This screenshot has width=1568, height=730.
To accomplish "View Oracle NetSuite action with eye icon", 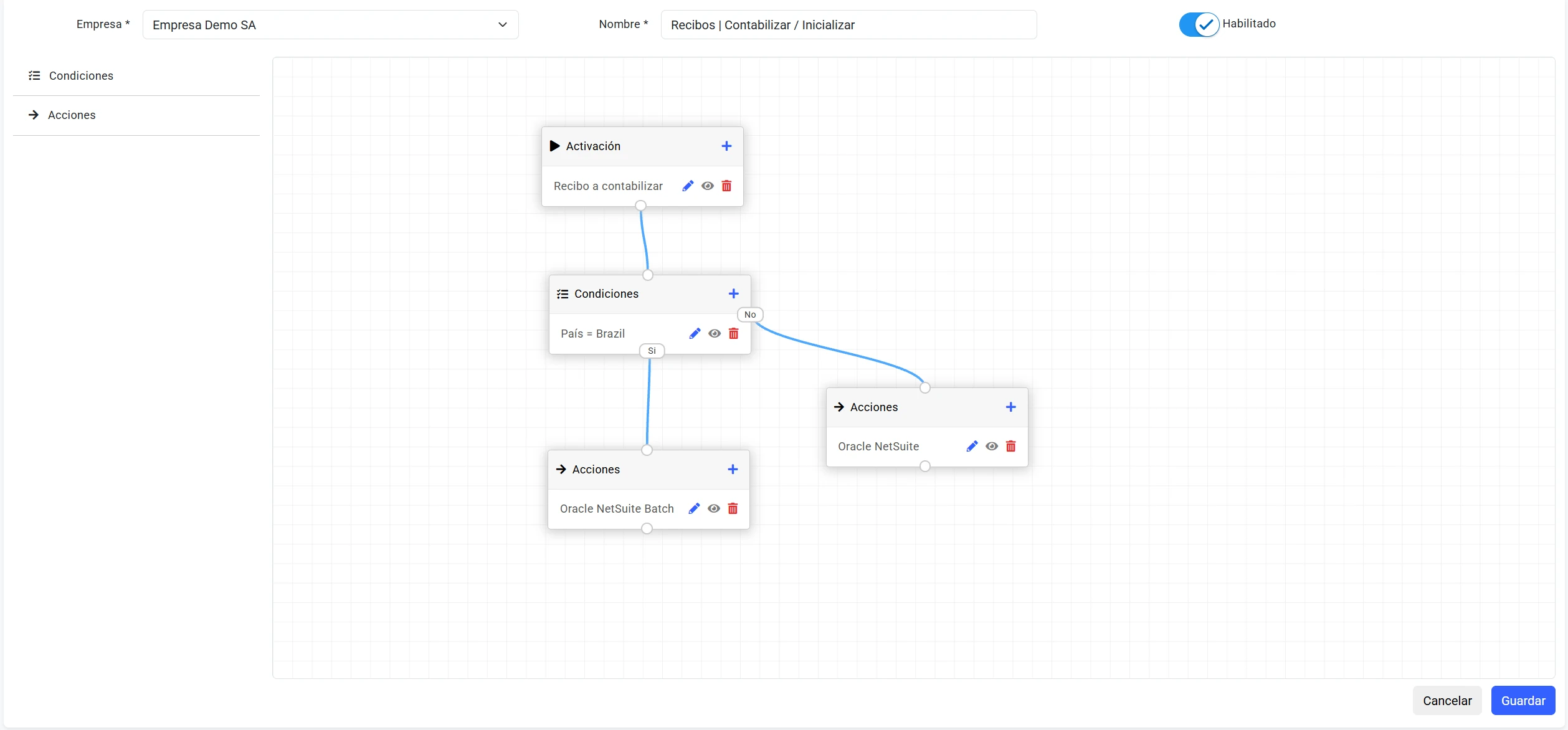I will point(992,446).
